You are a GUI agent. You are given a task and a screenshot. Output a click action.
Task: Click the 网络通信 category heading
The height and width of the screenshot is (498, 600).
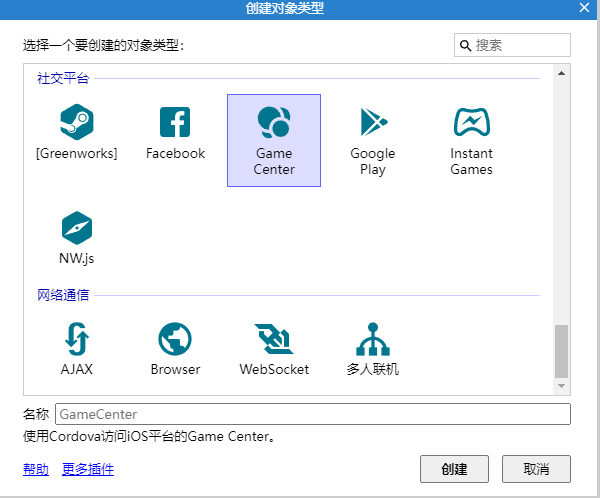coord(63,295)
